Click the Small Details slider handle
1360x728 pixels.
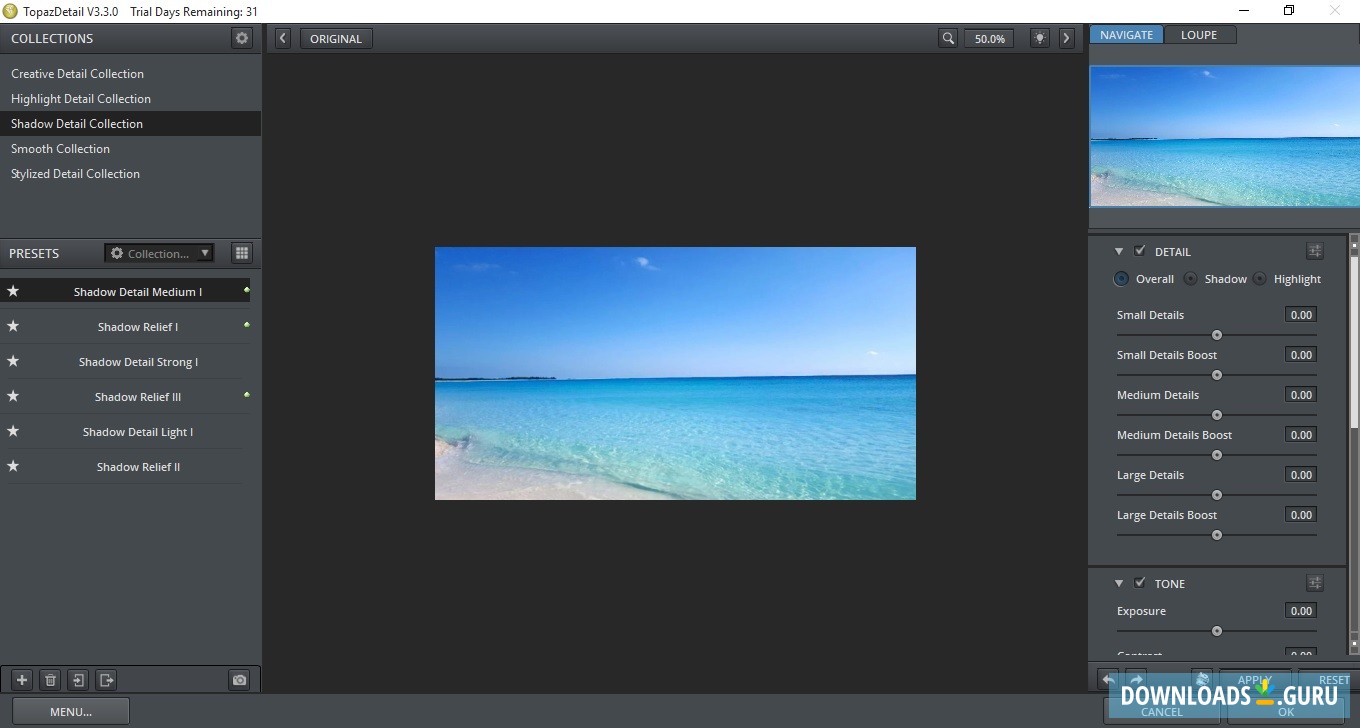(x=1217, y=335)
